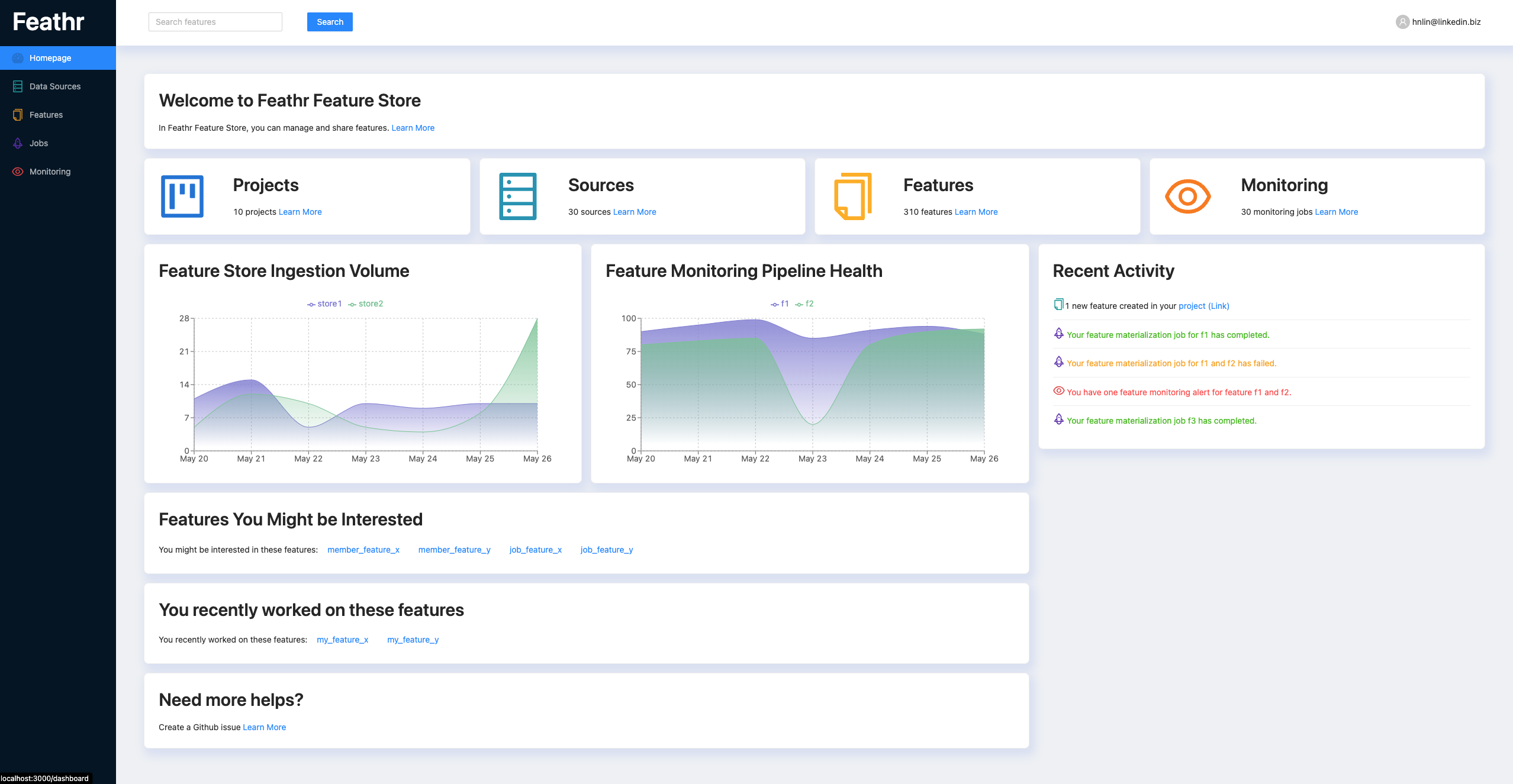
Task: Navigate to the Monitoring menu item
Action: [x=58, y=172]
